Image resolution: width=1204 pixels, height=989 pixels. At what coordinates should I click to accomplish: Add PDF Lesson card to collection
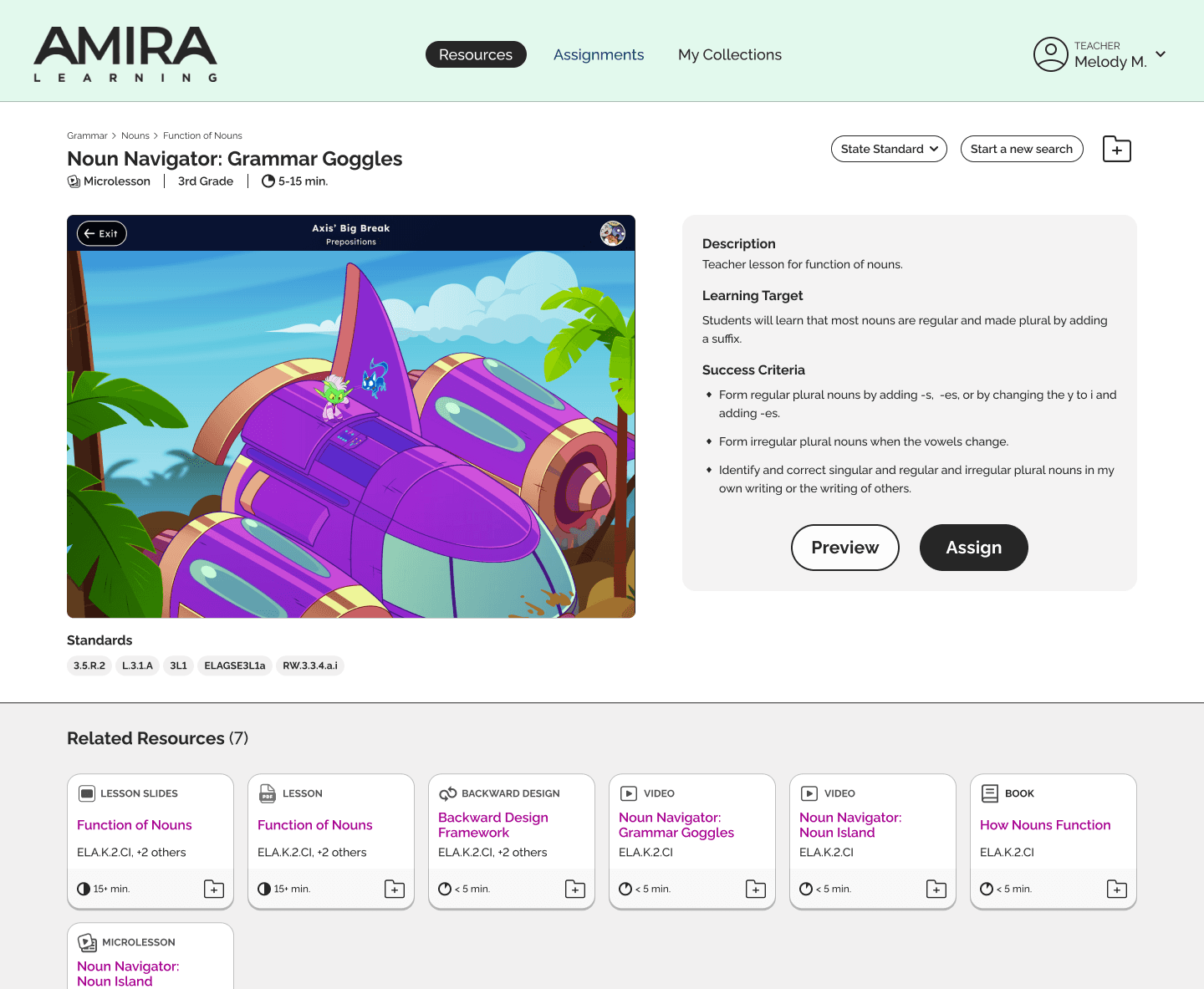(395, 889)
